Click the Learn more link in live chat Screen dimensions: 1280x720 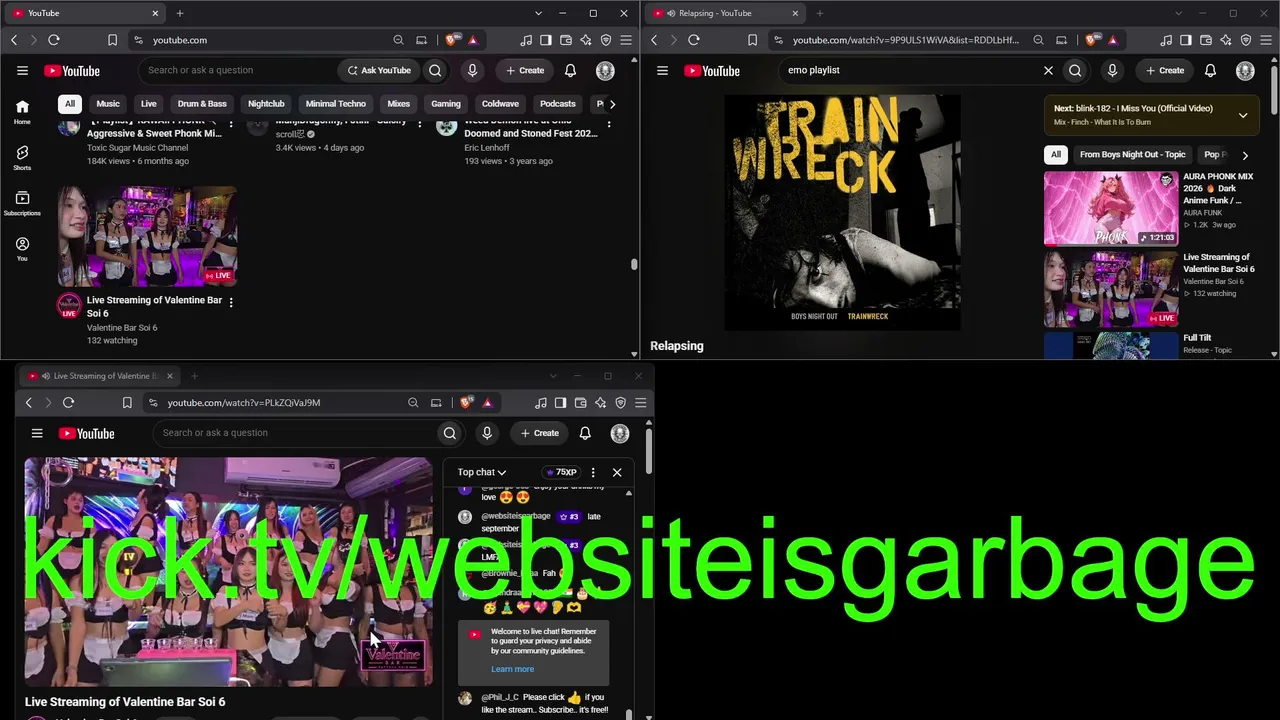pos(512,669)
